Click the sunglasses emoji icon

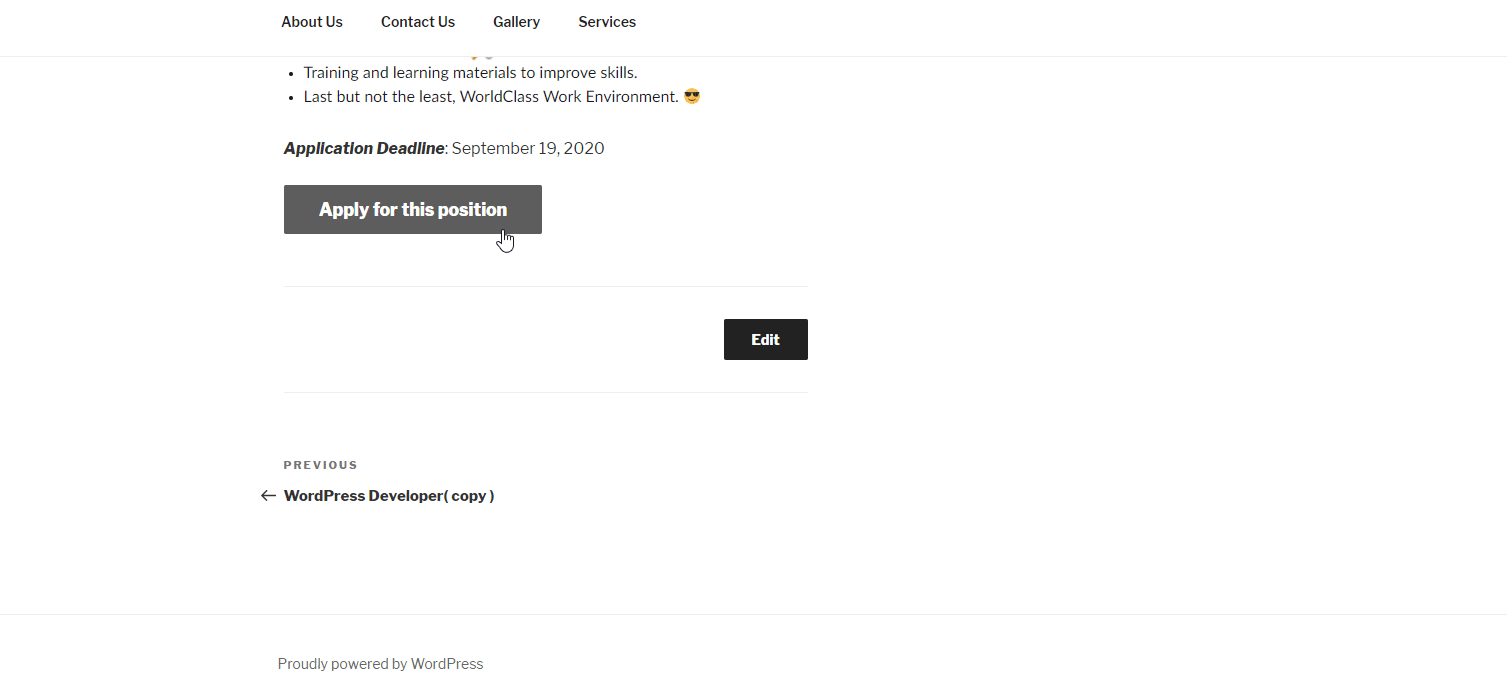click(692, 97)
